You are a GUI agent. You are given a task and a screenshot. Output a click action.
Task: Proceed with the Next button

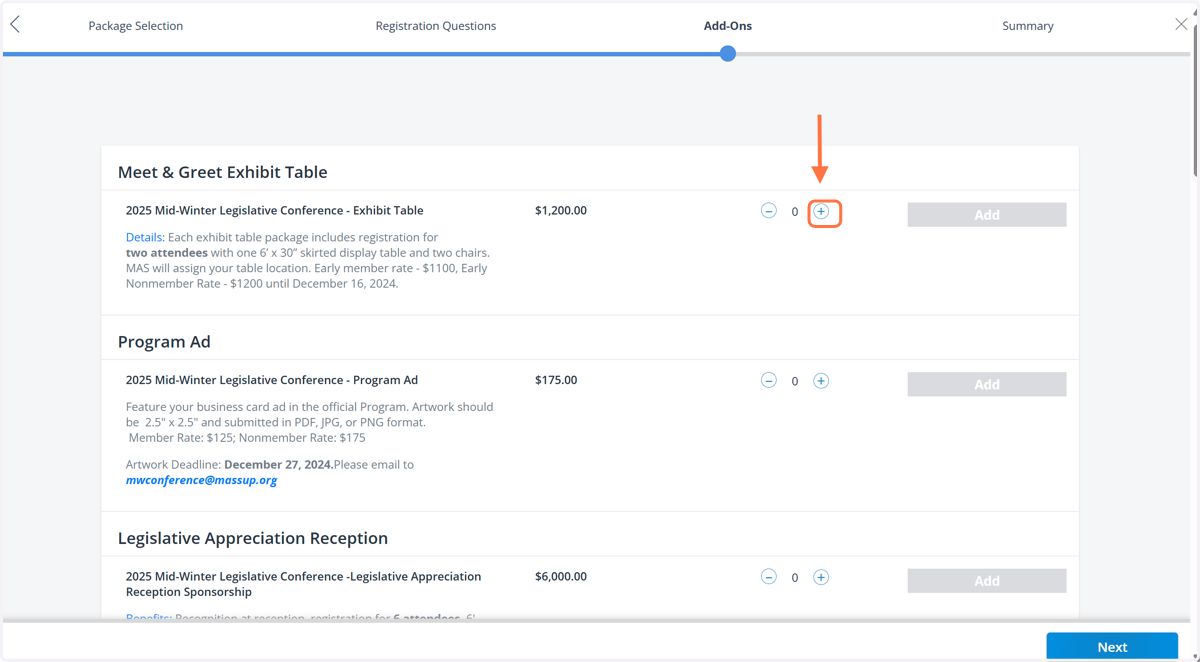point(1112,647)
